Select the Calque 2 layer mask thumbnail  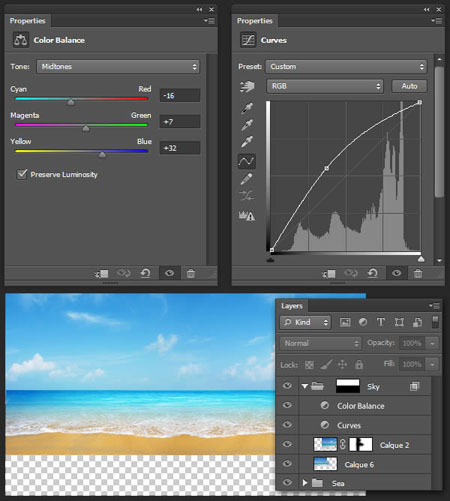pyautogui.click(x=360, y=444)
